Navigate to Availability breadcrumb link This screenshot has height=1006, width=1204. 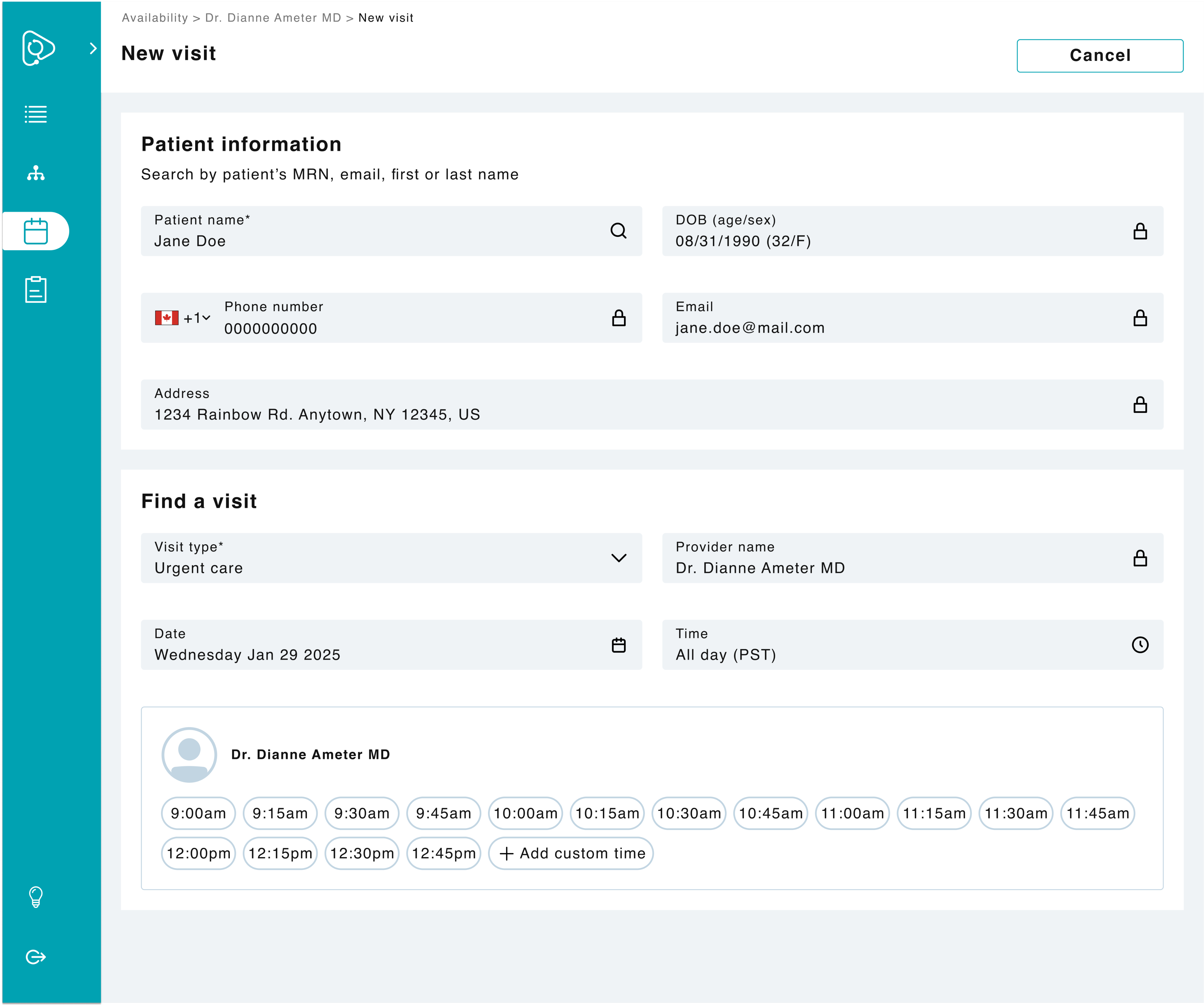pyautogui.click(x=154, y=18)
